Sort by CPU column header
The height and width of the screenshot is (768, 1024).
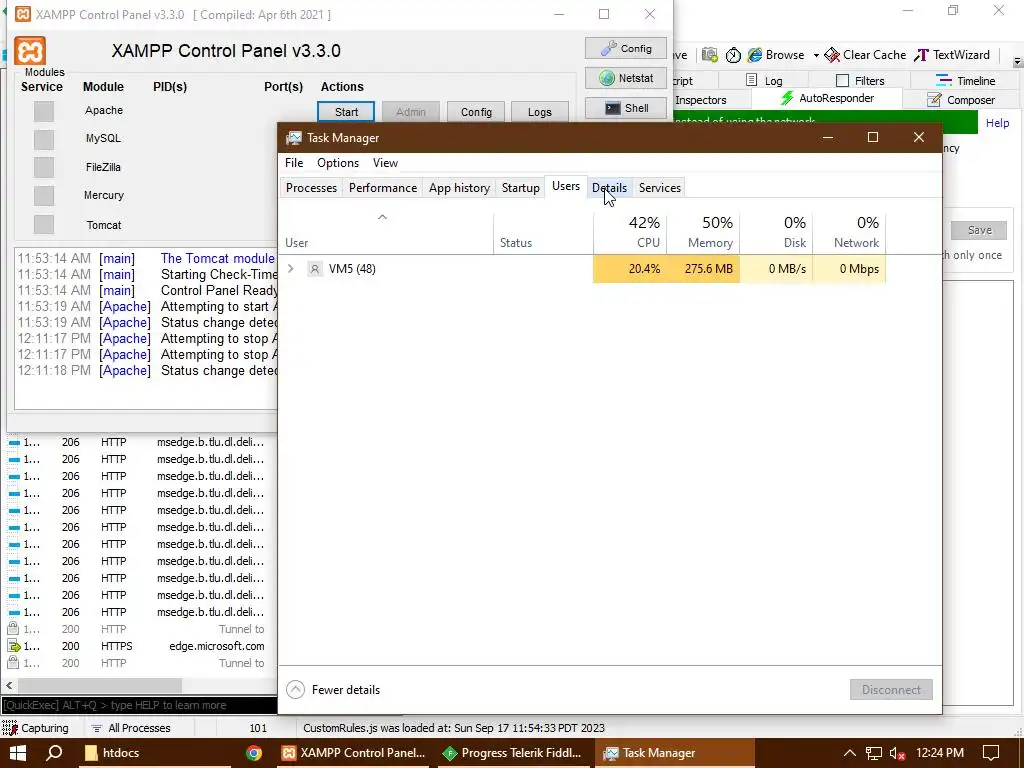[630, 232]
